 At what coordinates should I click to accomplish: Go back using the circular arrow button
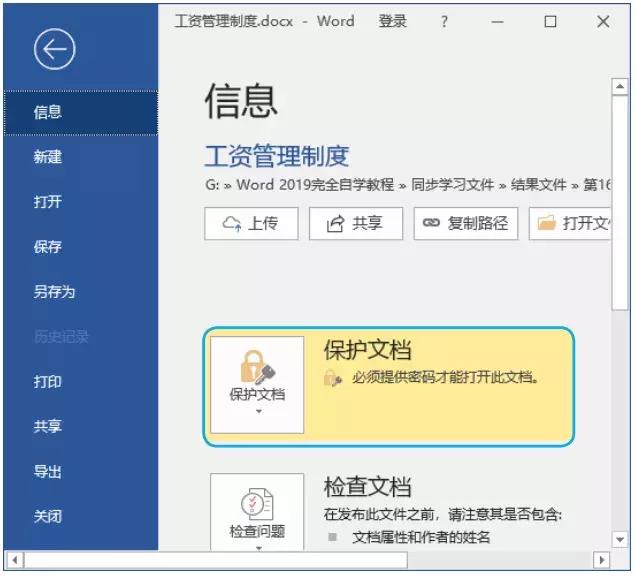tap(54, 49)
